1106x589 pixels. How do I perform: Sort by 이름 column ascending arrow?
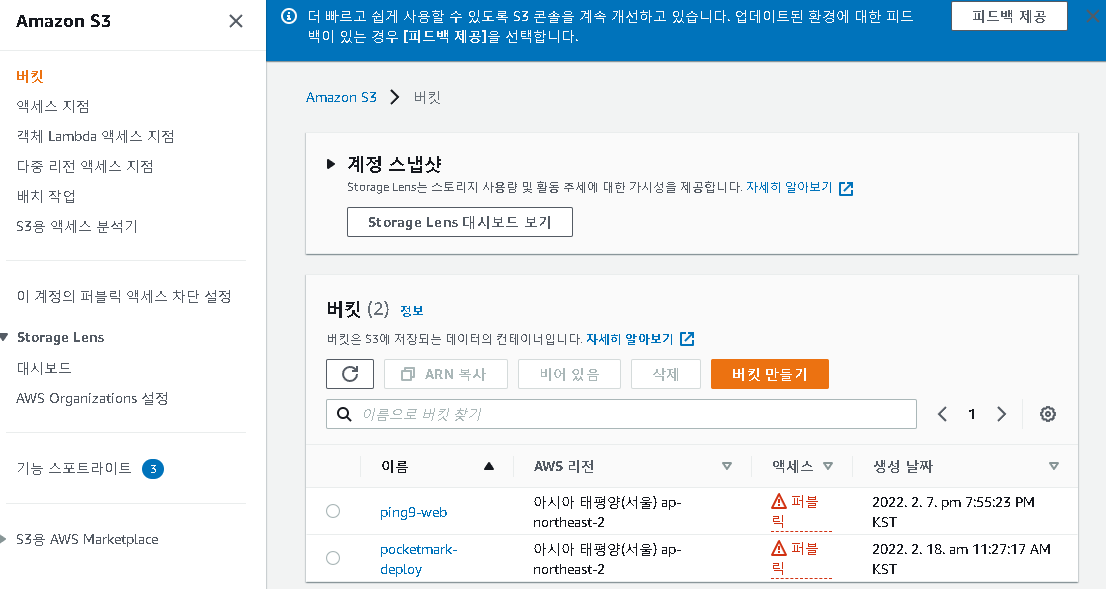pyautogui.click(x=489, y=466)
